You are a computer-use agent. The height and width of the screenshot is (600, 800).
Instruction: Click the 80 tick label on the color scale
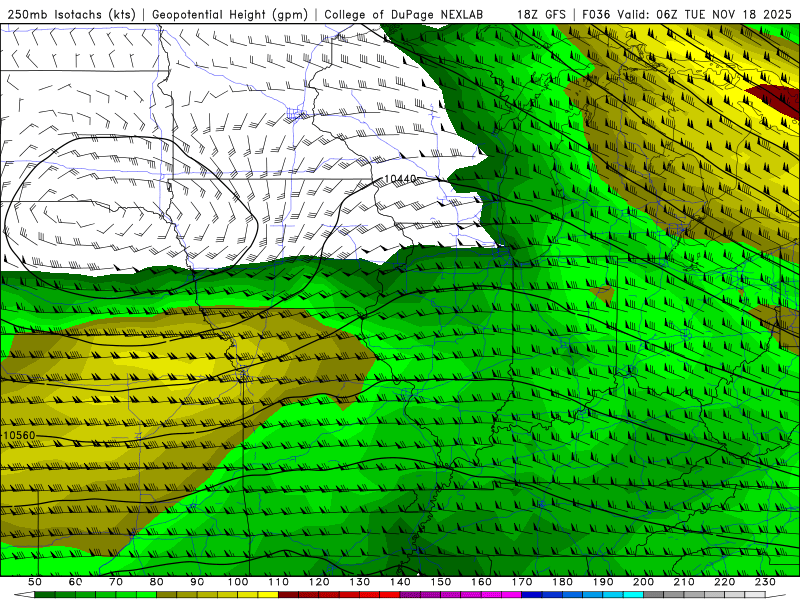click(157, 582)
